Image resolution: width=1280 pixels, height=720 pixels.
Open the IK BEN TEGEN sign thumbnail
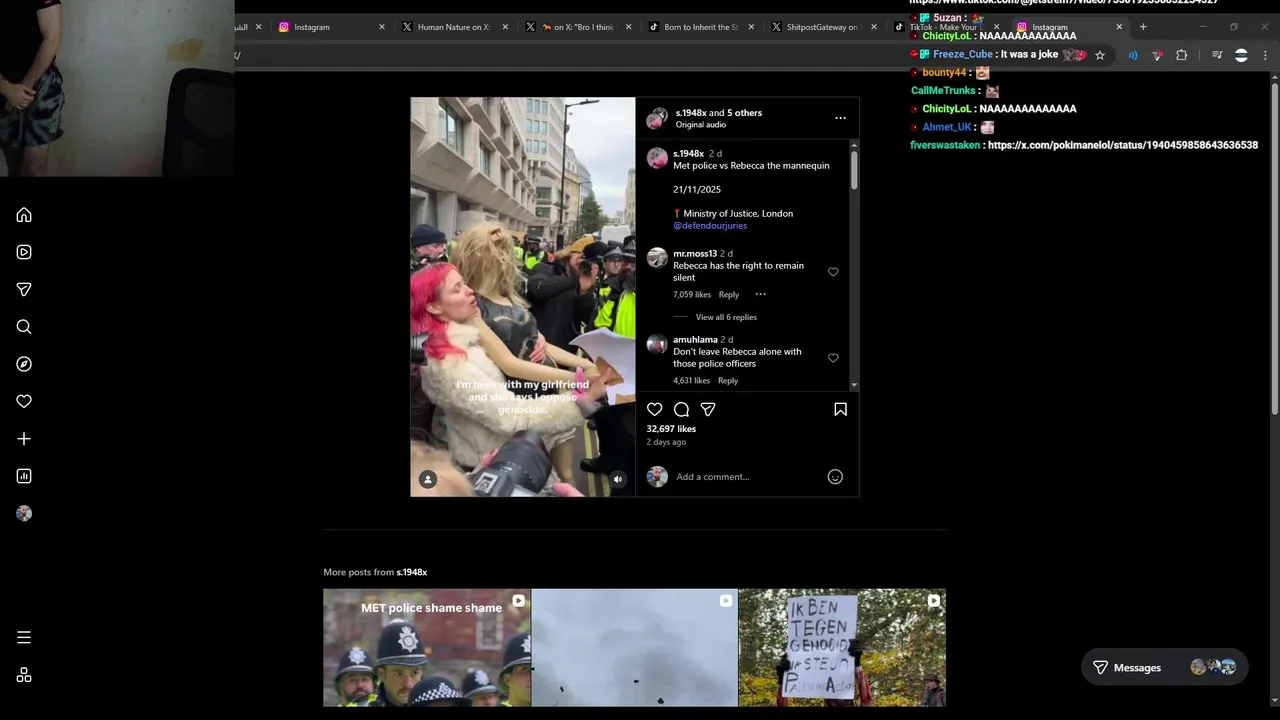click(x=842, y=648)
